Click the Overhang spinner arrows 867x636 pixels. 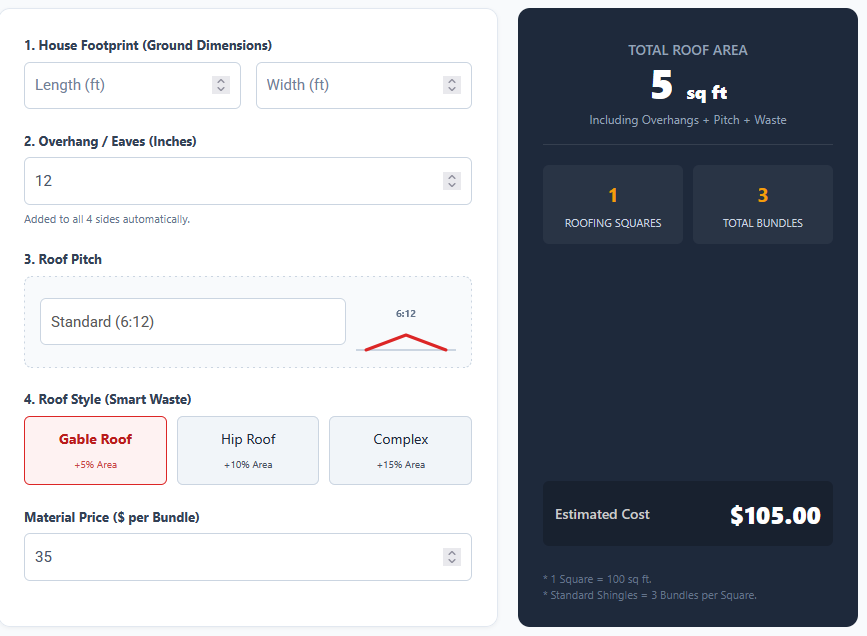(x=452, y=181)
